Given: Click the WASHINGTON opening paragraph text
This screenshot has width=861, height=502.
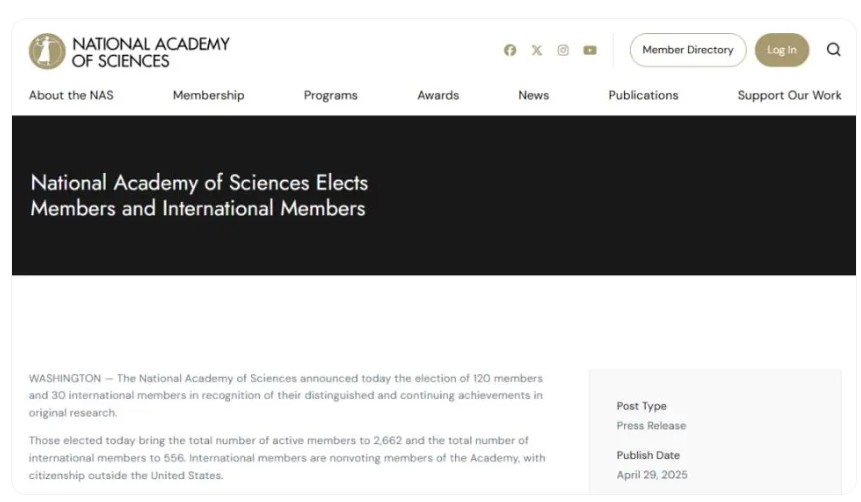Looking at the screenshot, I should pyautogui.click(x=286, y=395).
